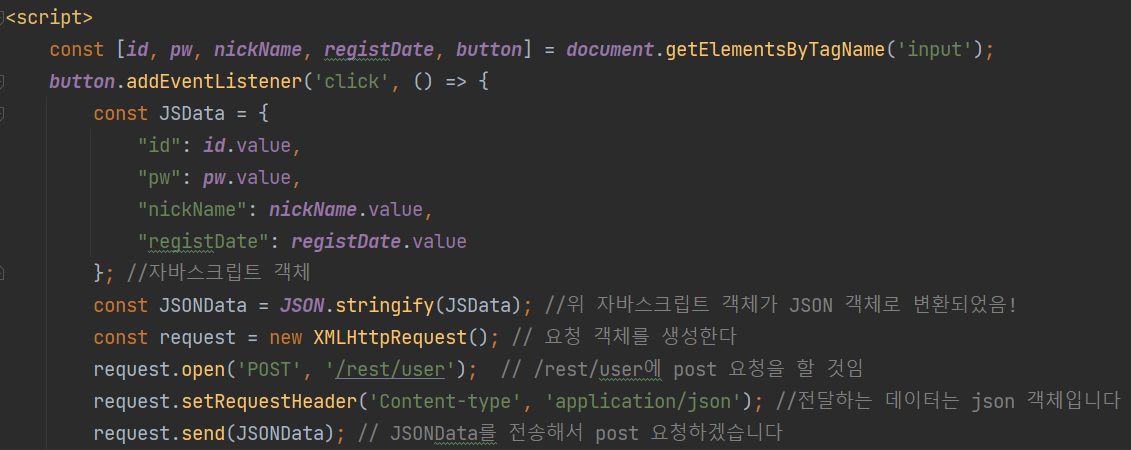Click the fold end marker beside the closing brace comment line
The width and height of the screenshot is (1131, 450).
pyautogui.click(x=2, y=273)
